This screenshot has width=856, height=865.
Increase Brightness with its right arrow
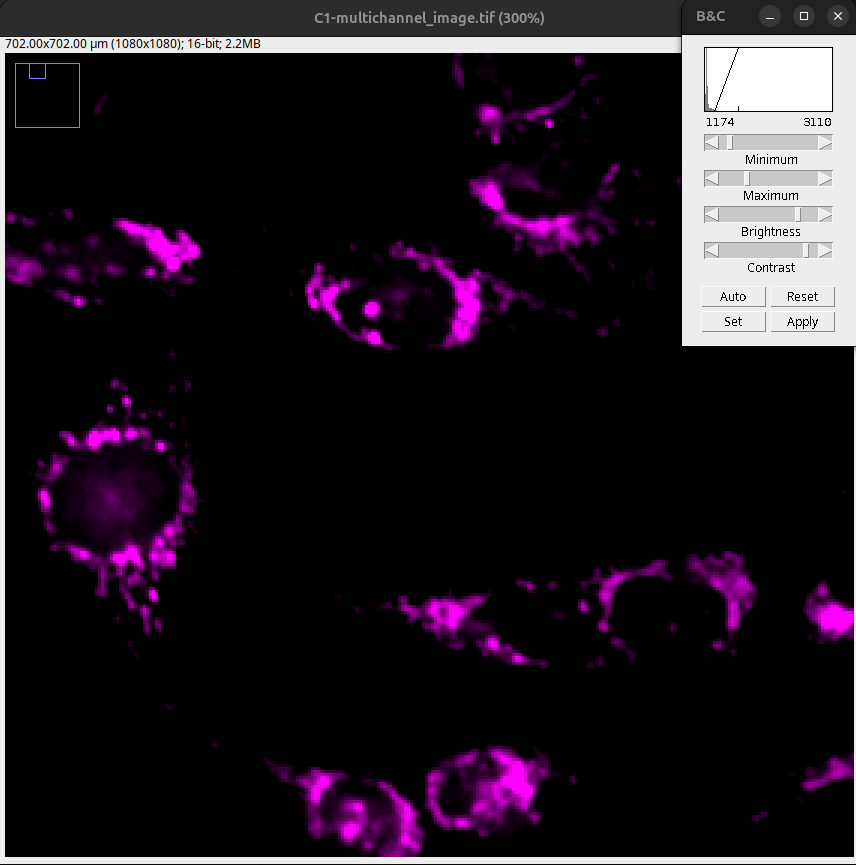click(x=825, y=215)
